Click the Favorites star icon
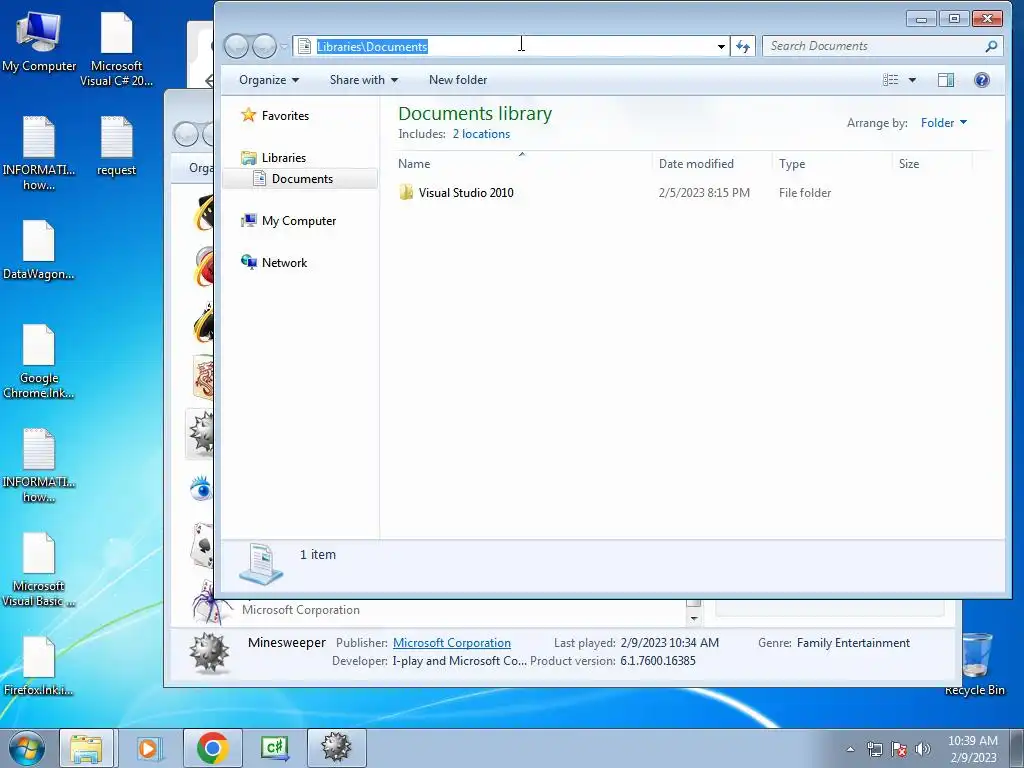1024x768 pixels. point(248,115)
